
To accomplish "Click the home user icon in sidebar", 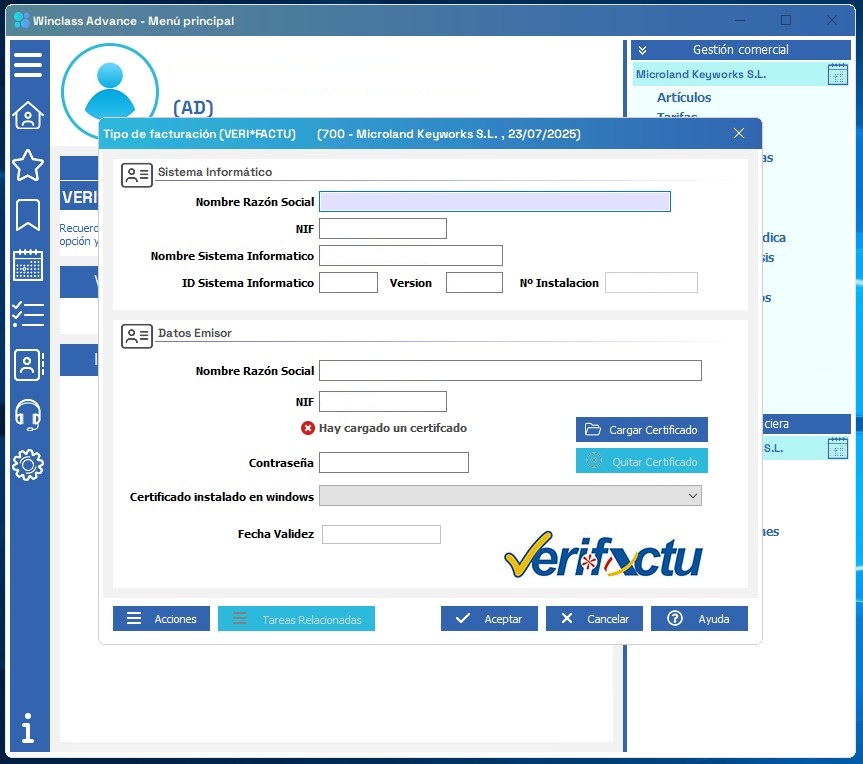I will coord(28,116).
